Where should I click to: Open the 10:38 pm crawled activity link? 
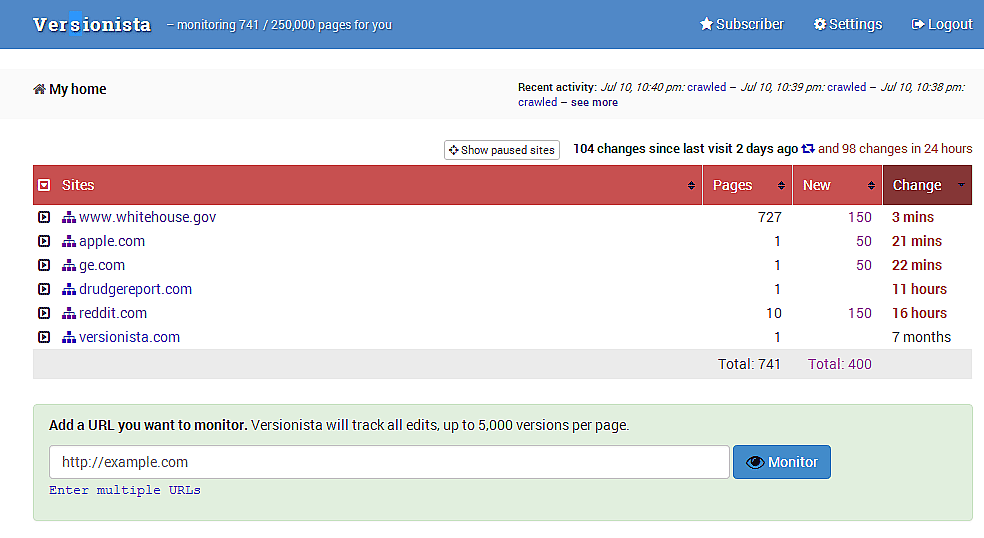click(x=537, y=102)
